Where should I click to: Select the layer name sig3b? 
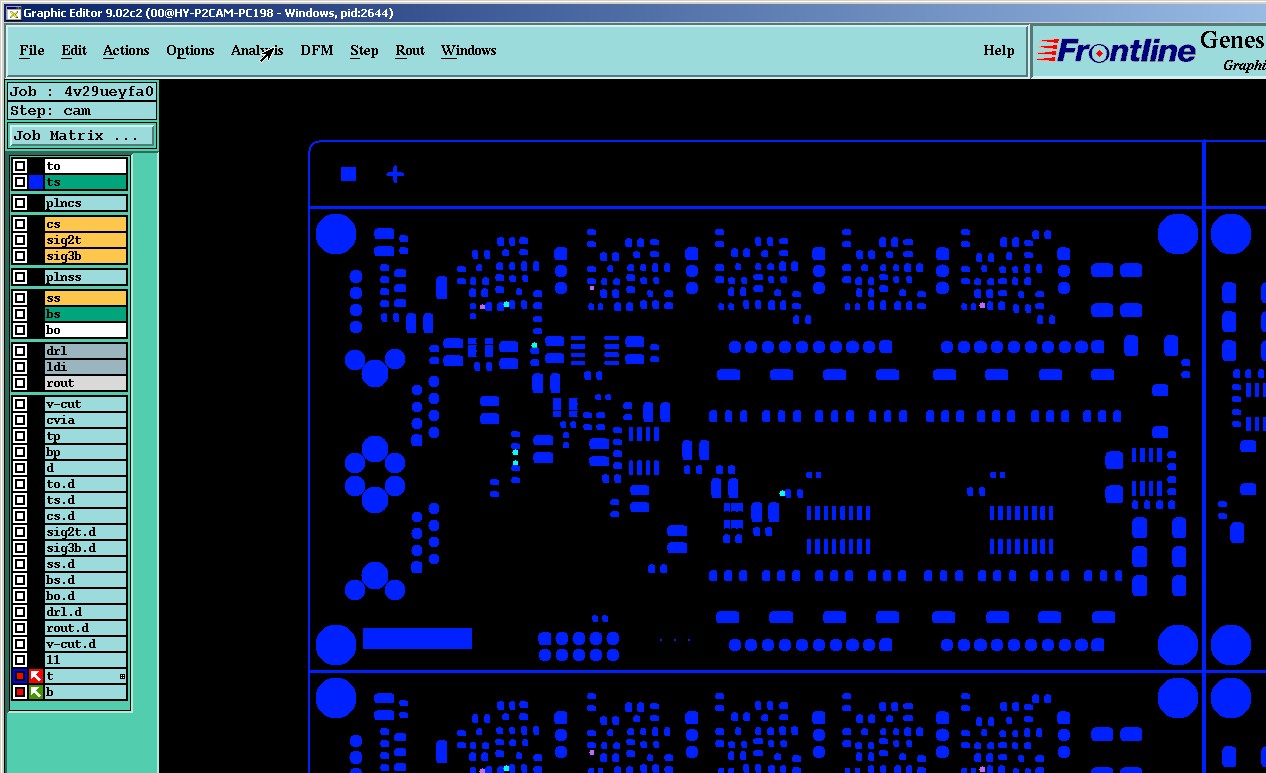click(x=86, y=256)
